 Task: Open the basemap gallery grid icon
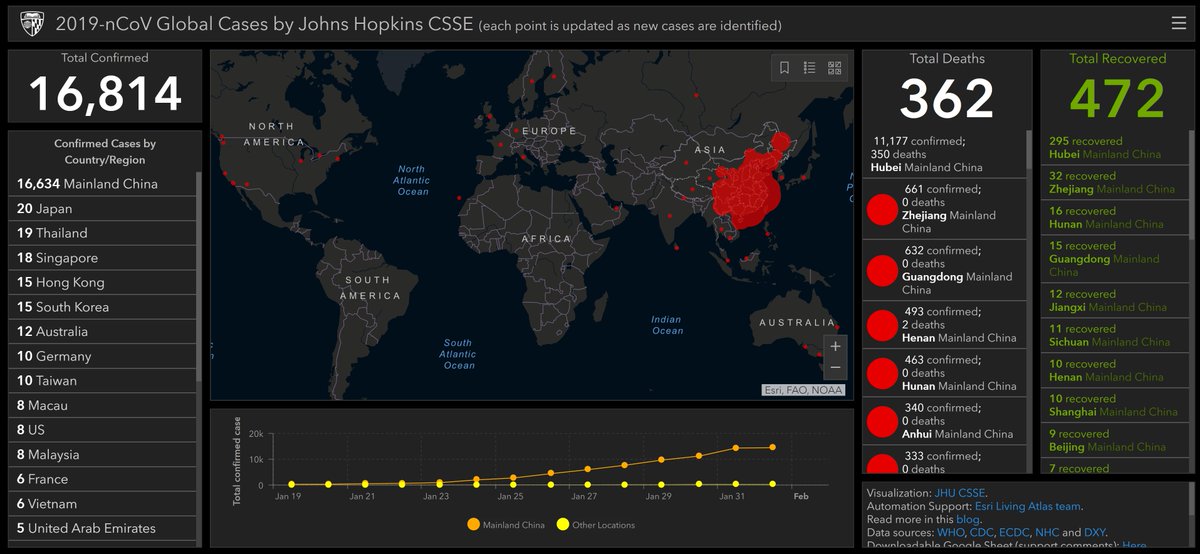click(835, 68)
